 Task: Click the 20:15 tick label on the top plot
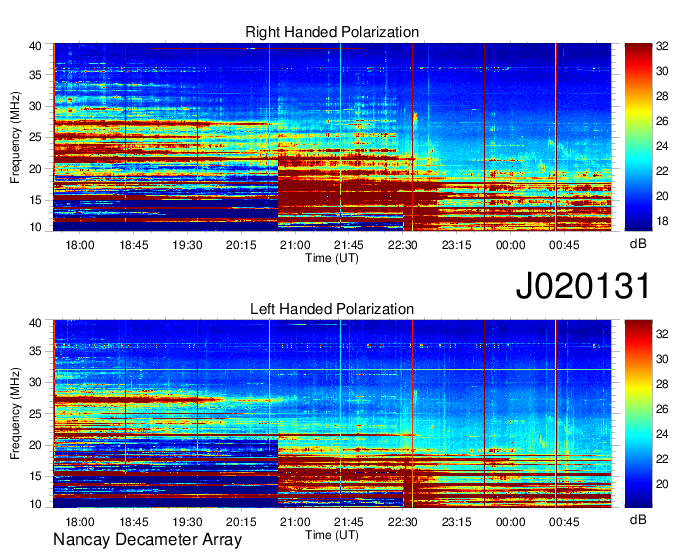coord(241,245)
